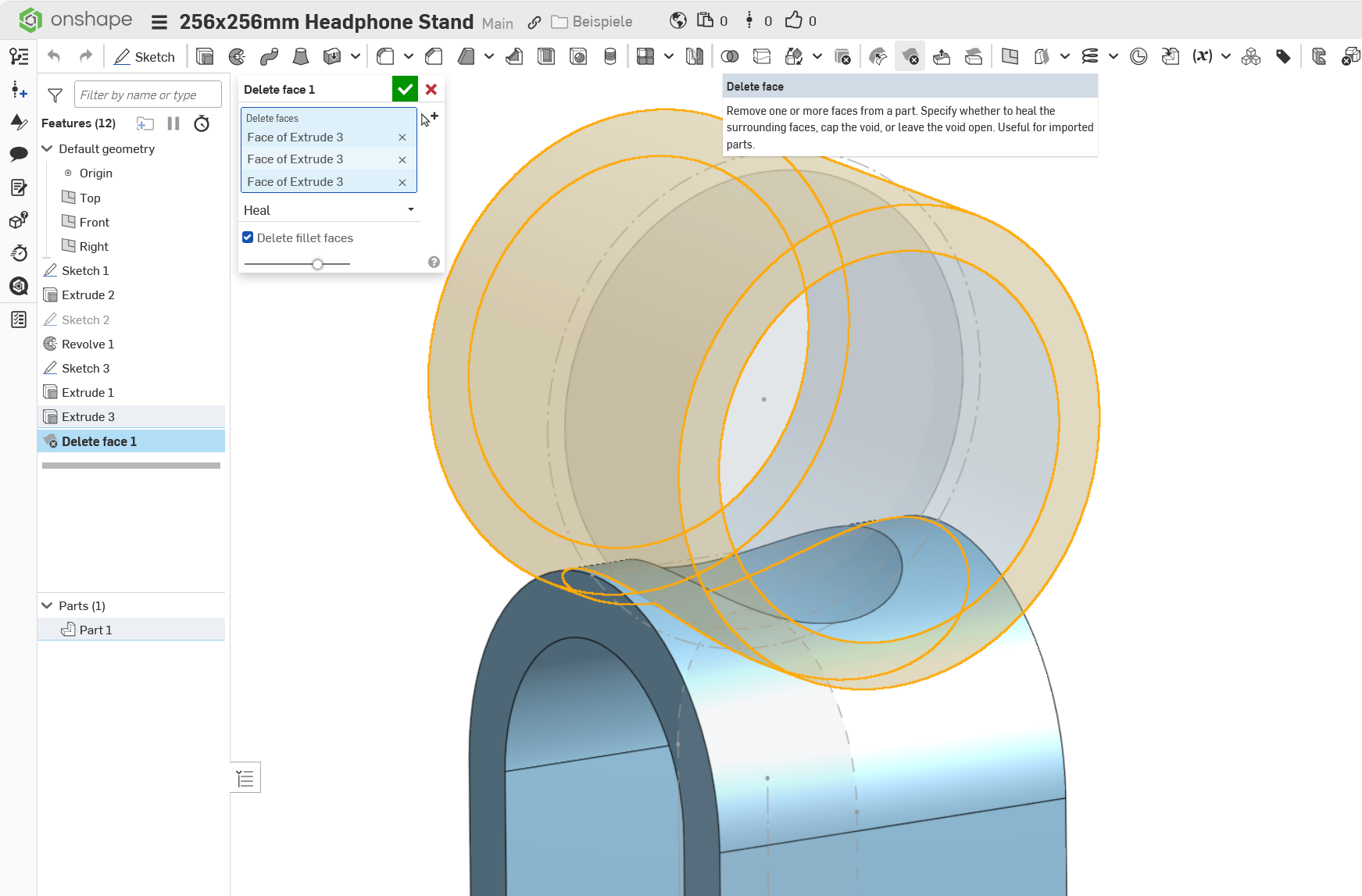Select the Extrude tool in toolbar
This screenshot has height=896, width=1362.
tap(205, 56)
